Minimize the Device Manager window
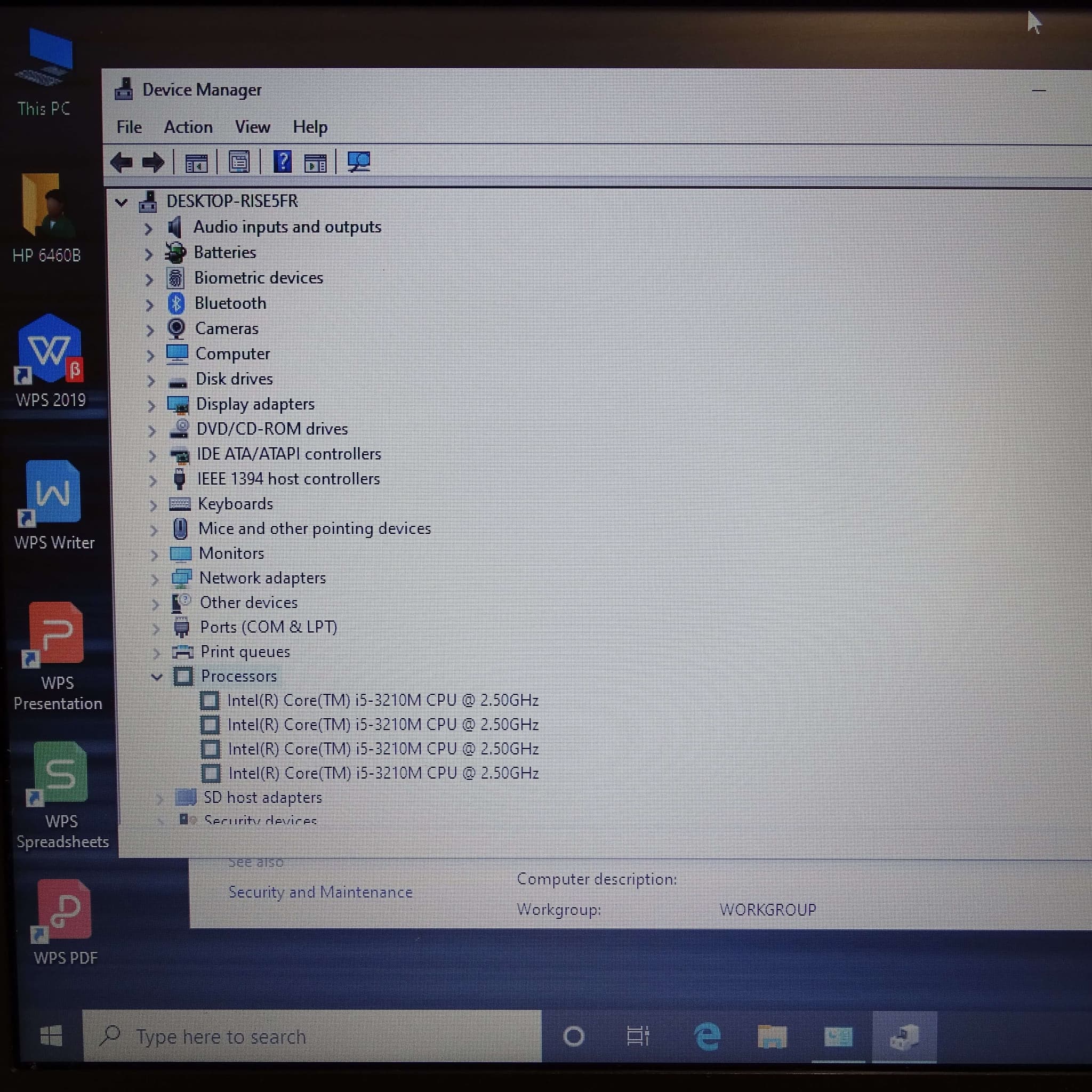1092x1092 pixels. pos(1038,90)
